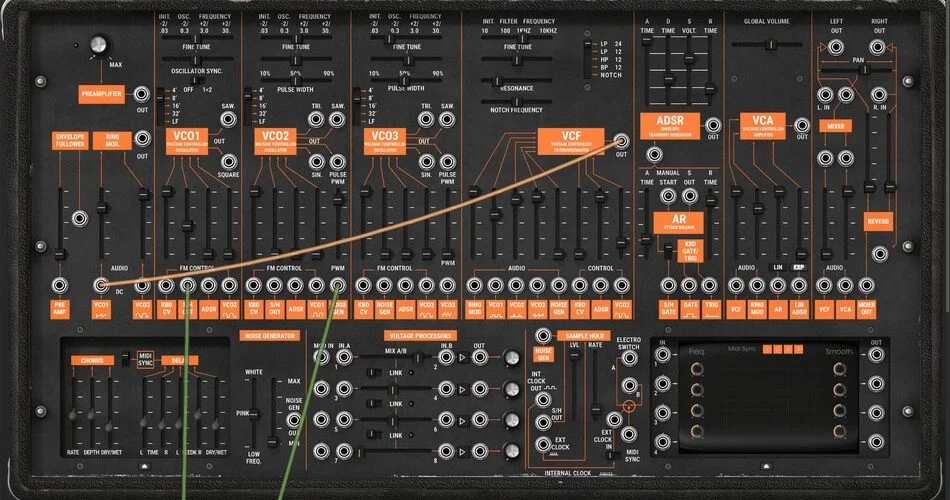
Task: Click the jack below the REVERB label
Action: 879,253
